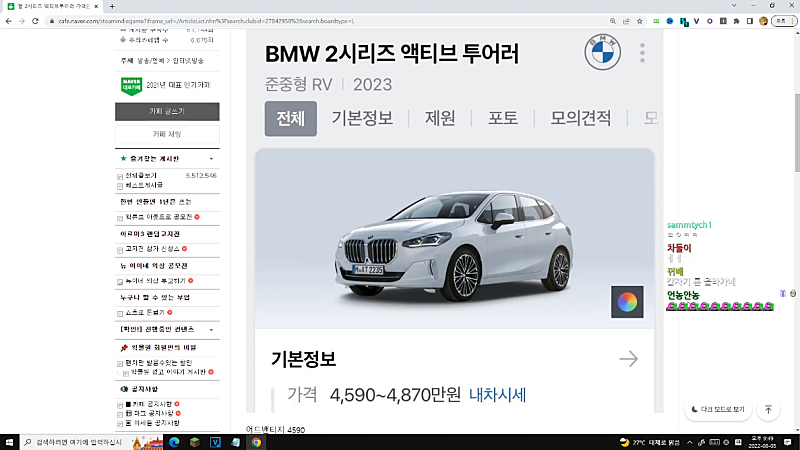Screen dimensions: 800x450
Task: Open the three-dot more options menu beside BMW logo
Action: (642, 53)
